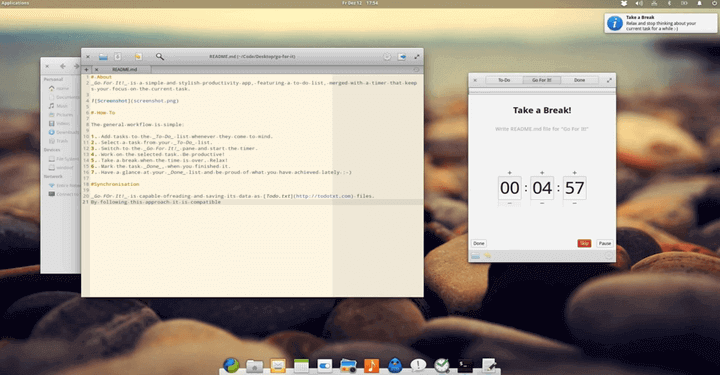Open the Calendar icon in the dock

coord(301,366)
